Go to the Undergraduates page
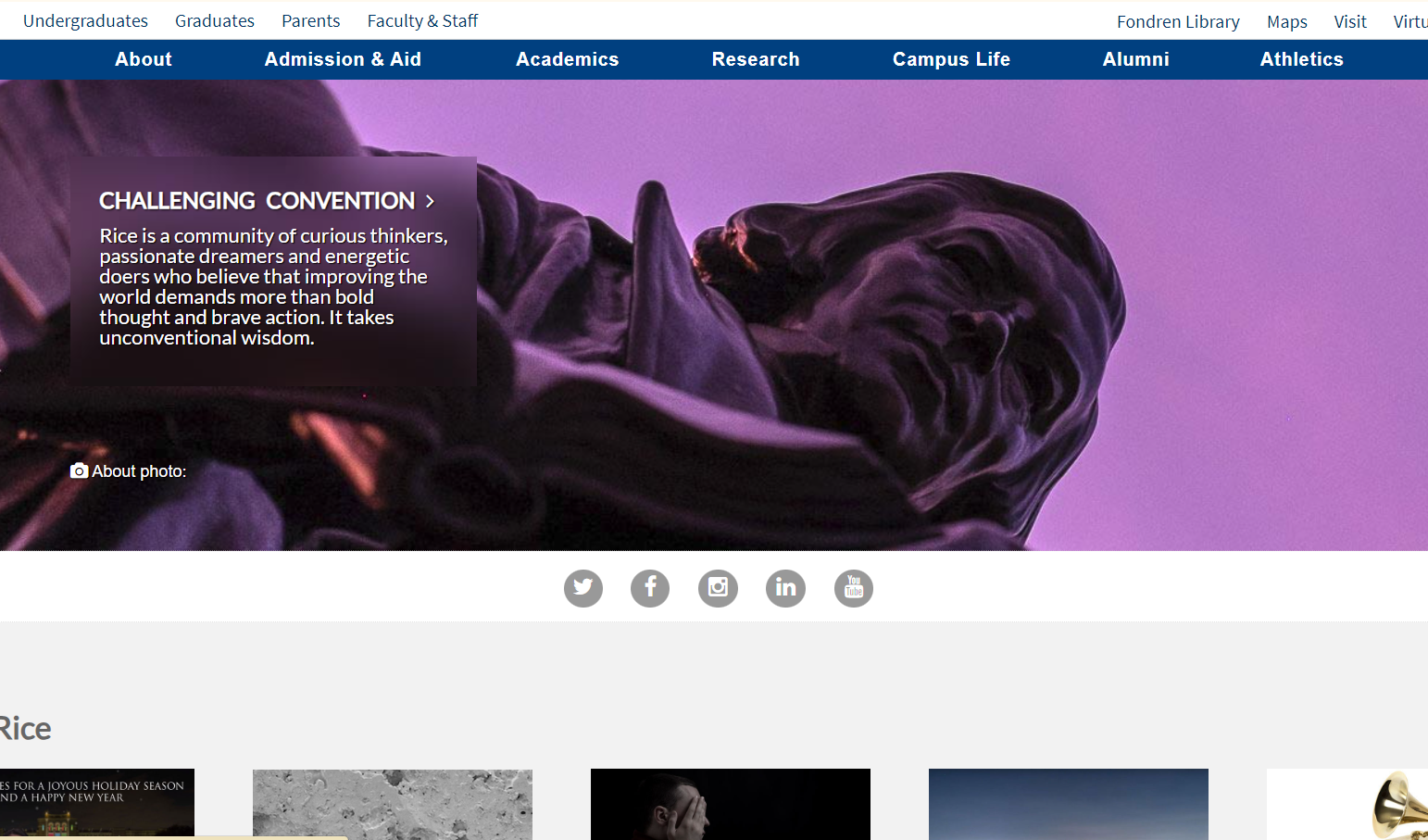1428x840 pixels. (x=85, y=20)
